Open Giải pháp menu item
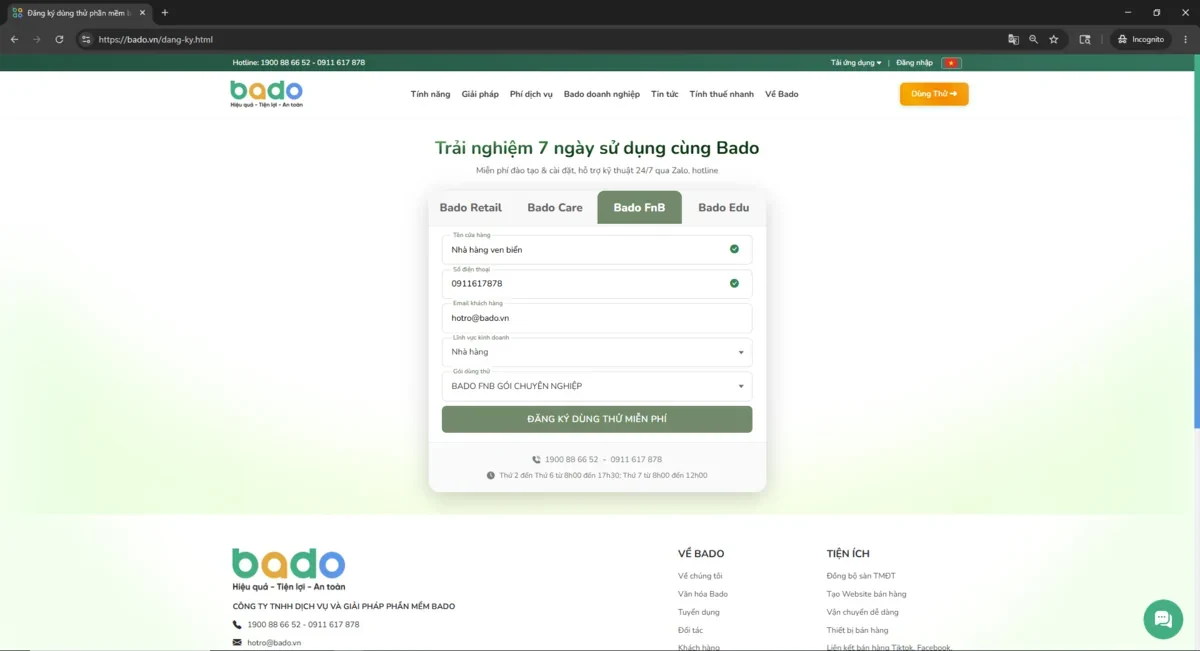Viewport: 1200px width, 651px height. [480, 94]
